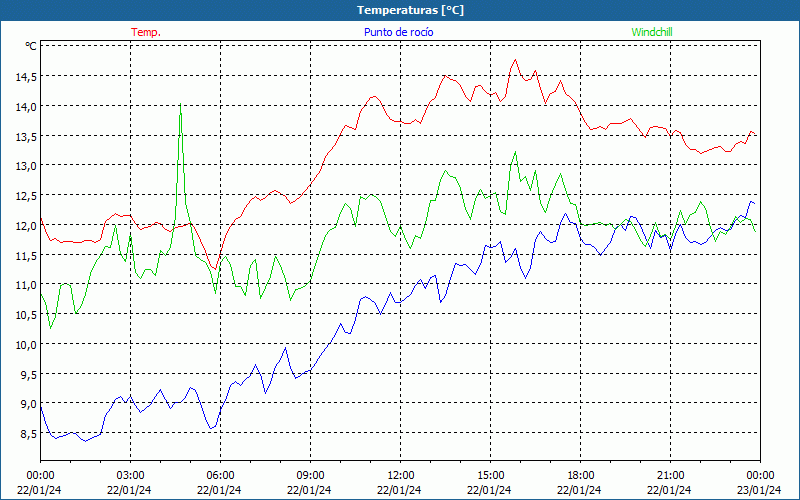The width and height of the screenshot is (800, 500).
Task: Click the Temperaturas [°C] title bar
Action: (400, 10)
